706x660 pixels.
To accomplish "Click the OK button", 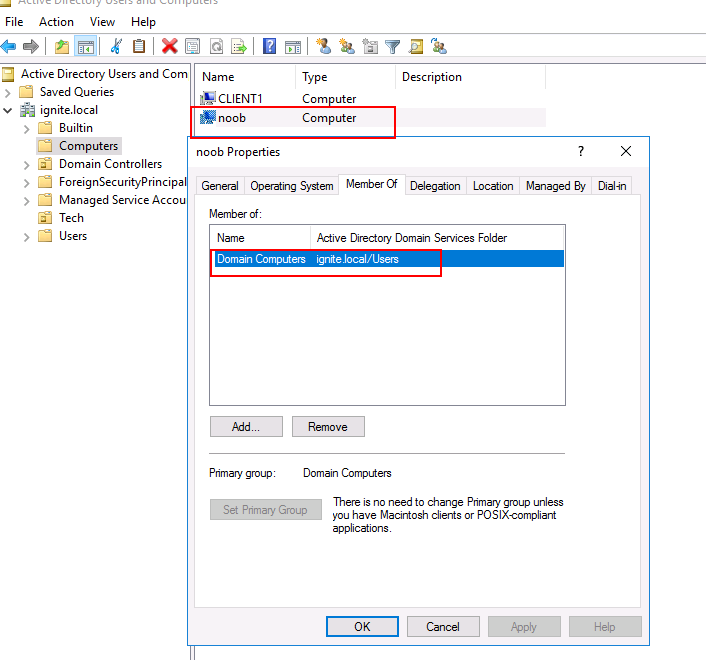I will 362,627.
